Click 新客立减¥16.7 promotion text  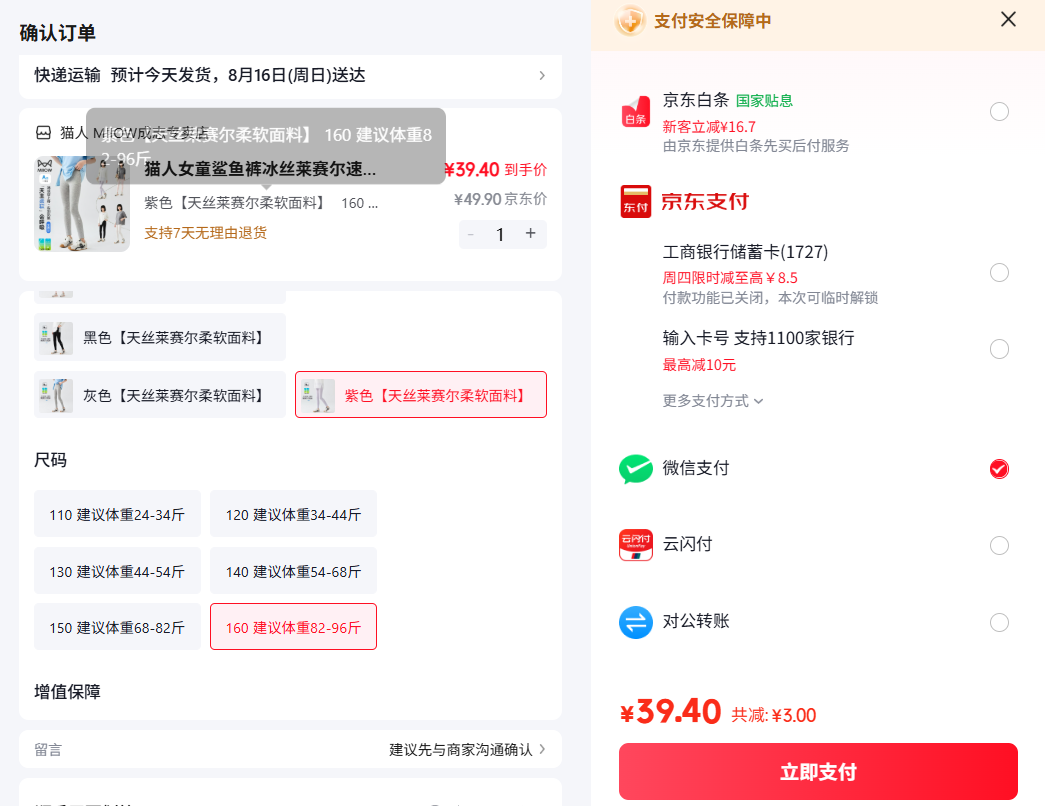[x=708, y=127]
